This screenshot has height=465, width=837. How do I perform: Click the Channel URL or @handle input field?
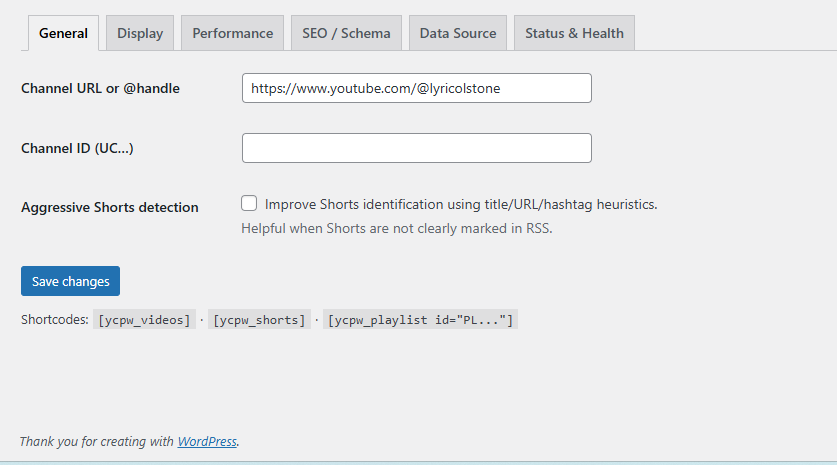416,88
